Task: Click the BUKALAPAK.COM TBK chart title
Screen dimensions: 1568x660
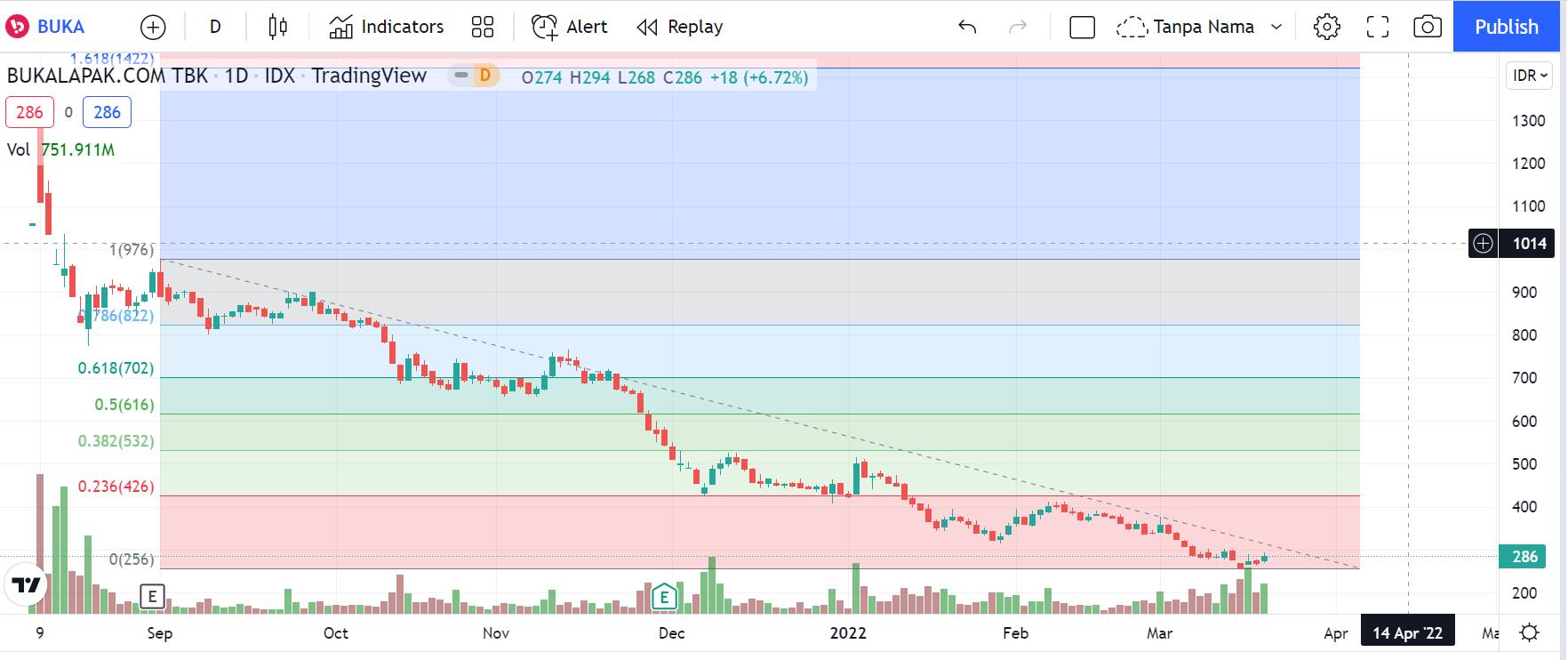Action: [x=107, y=76]
